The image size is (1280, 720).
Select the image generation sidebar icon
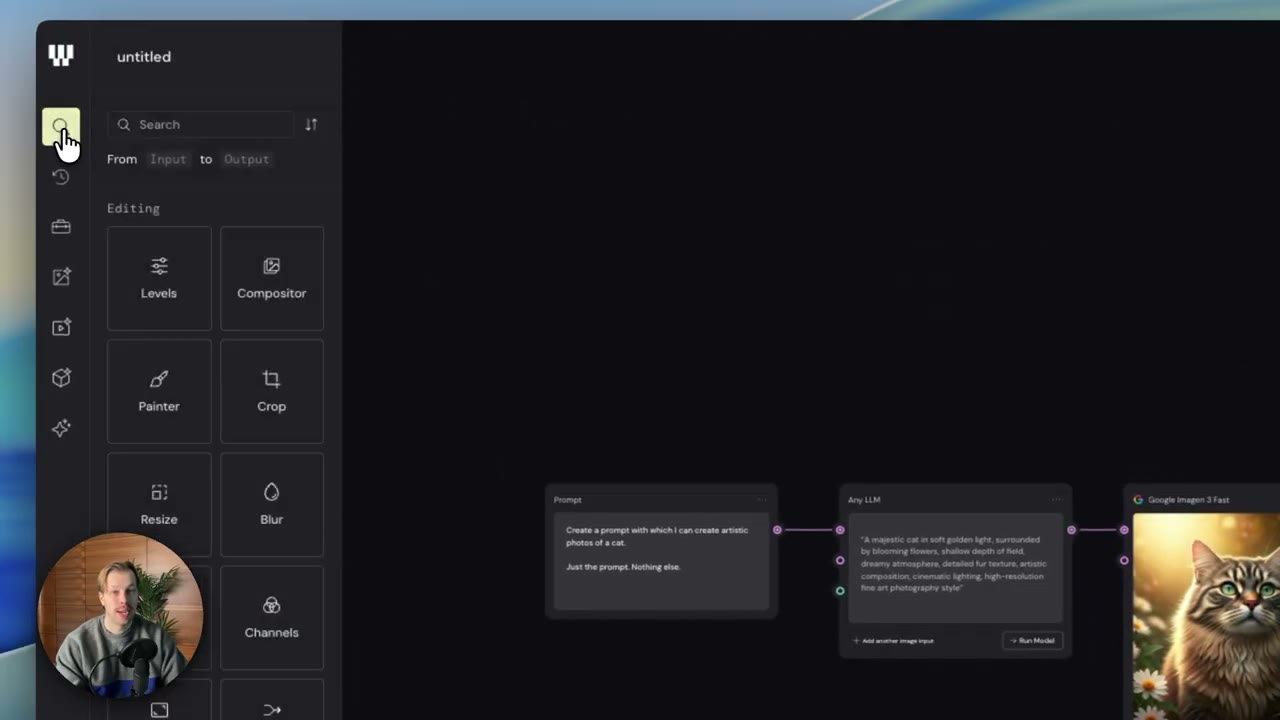(x=61, y=277)
